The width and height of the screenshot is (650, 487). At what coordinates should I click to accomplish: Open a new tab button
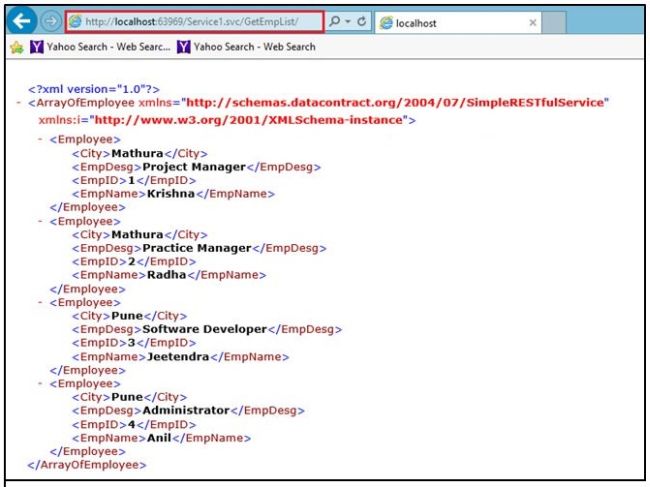click(x=553, y=23)
